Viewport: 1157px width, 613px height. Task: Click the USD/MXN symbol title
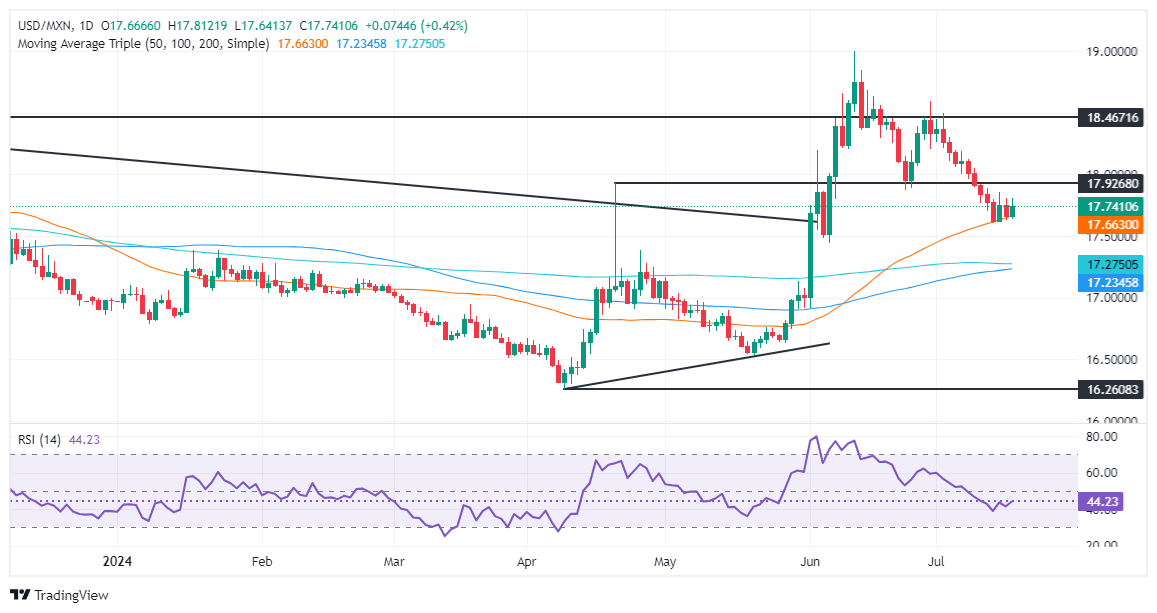37,25
